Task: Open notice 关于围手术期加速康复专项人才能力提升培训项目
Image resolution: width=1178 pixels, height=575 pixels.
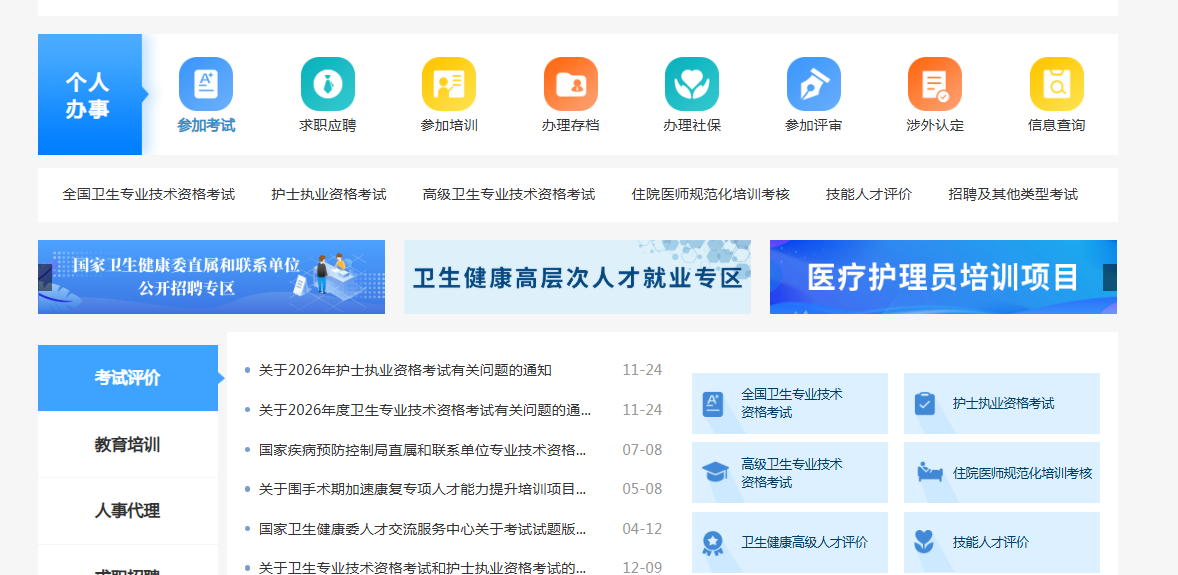Action: point(423,490)
